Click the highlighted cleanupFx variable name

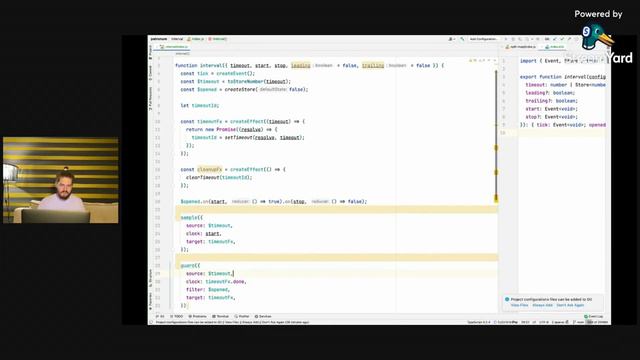click(210, 169)
